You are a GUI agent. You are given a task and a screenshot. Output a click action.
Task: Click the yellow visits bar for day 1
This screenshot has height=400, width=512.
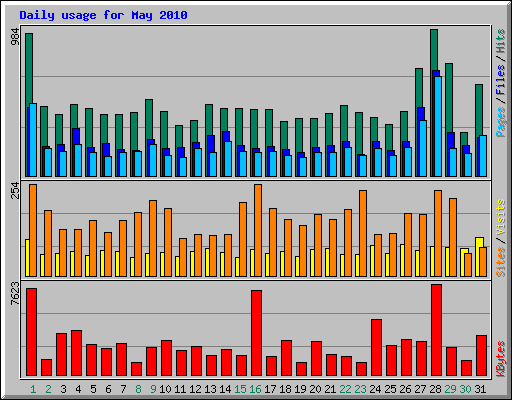pyautogui.click(x=27, y=258)
